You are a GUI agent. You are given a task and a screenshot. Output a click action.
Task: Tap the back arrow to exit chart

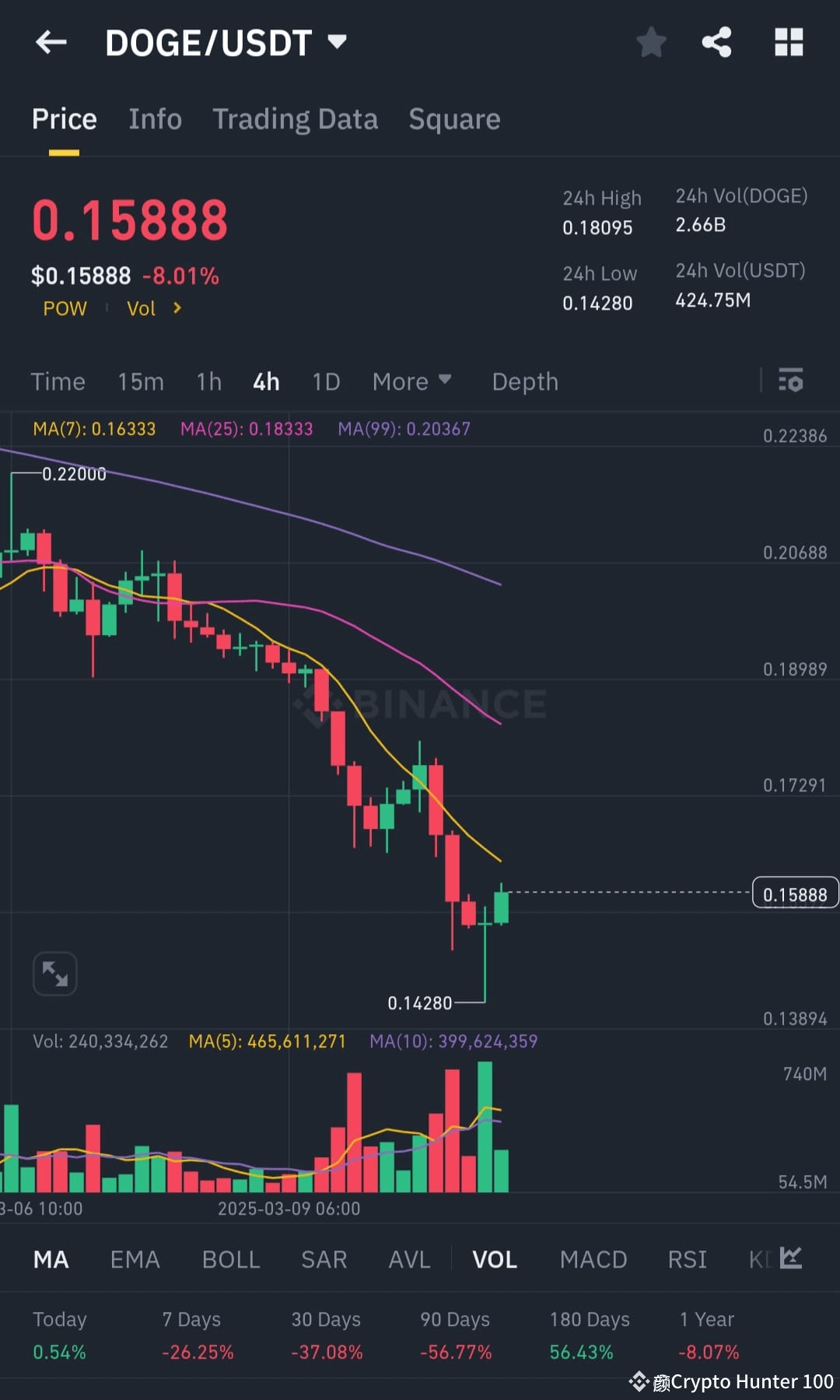pyautogui.click(x=51, y=43)
